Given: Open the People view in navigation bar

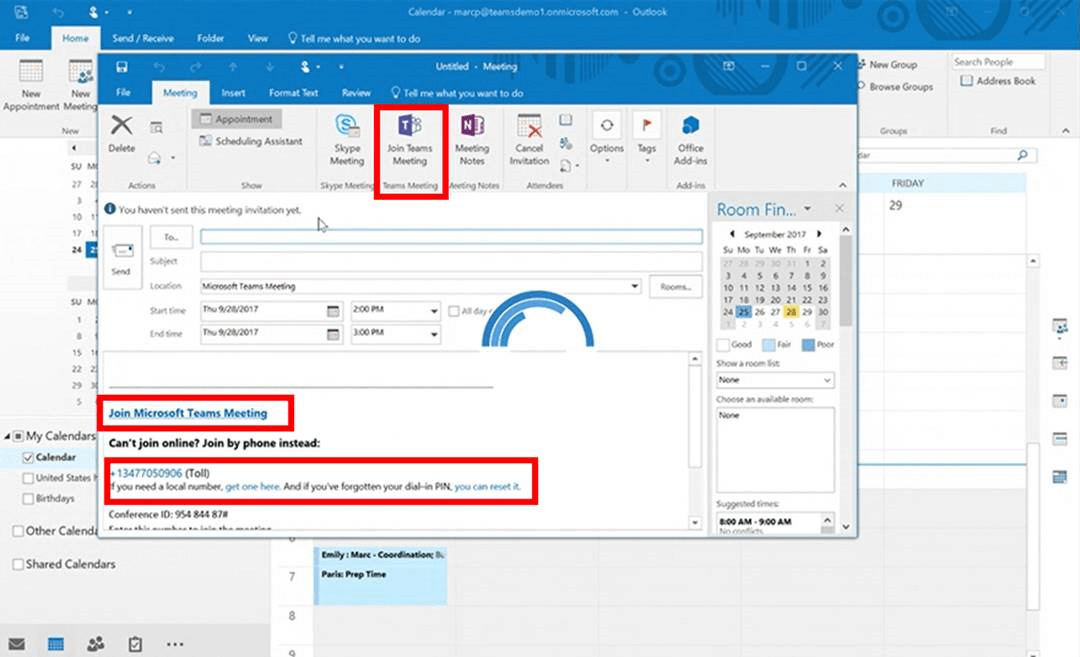Looking at the screenshot, I should click(x=95, y=644).
